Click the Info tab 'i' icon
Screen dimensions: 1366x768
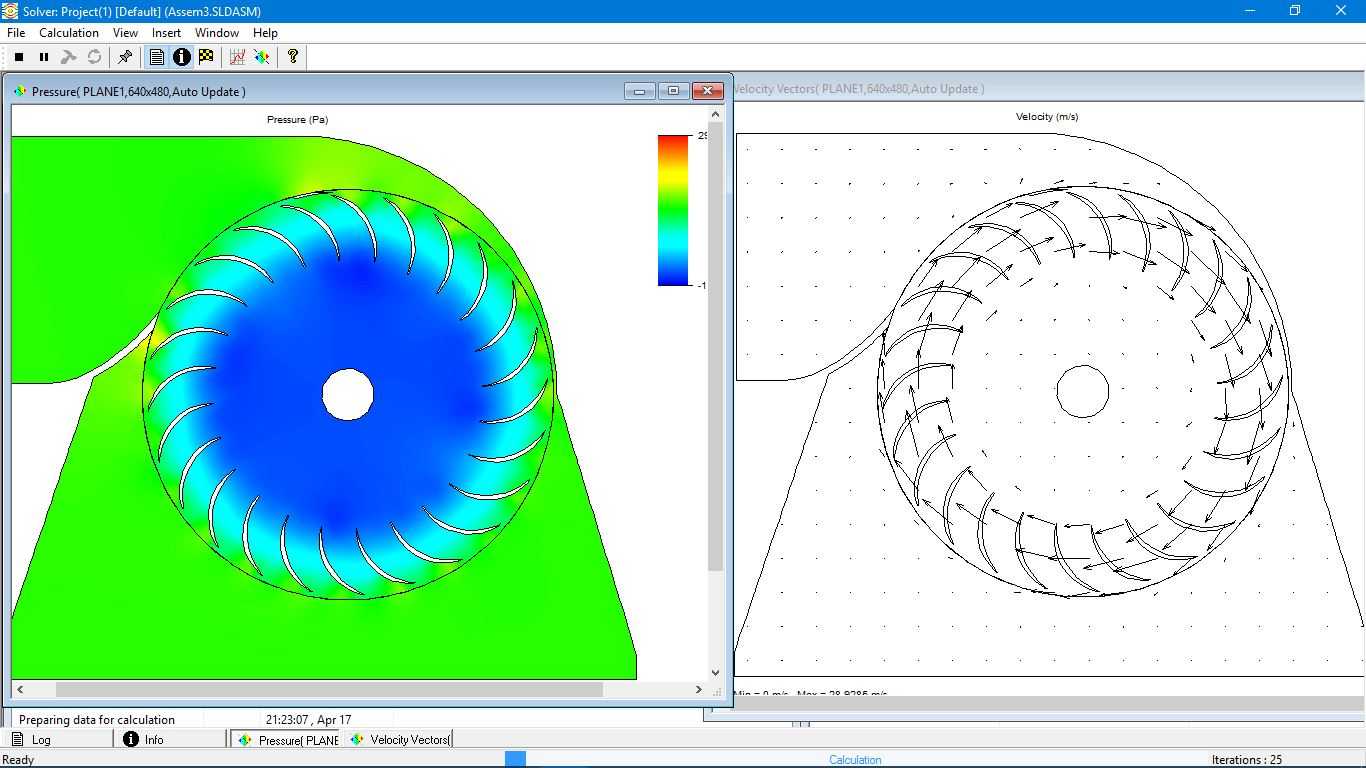pos(131,739)
